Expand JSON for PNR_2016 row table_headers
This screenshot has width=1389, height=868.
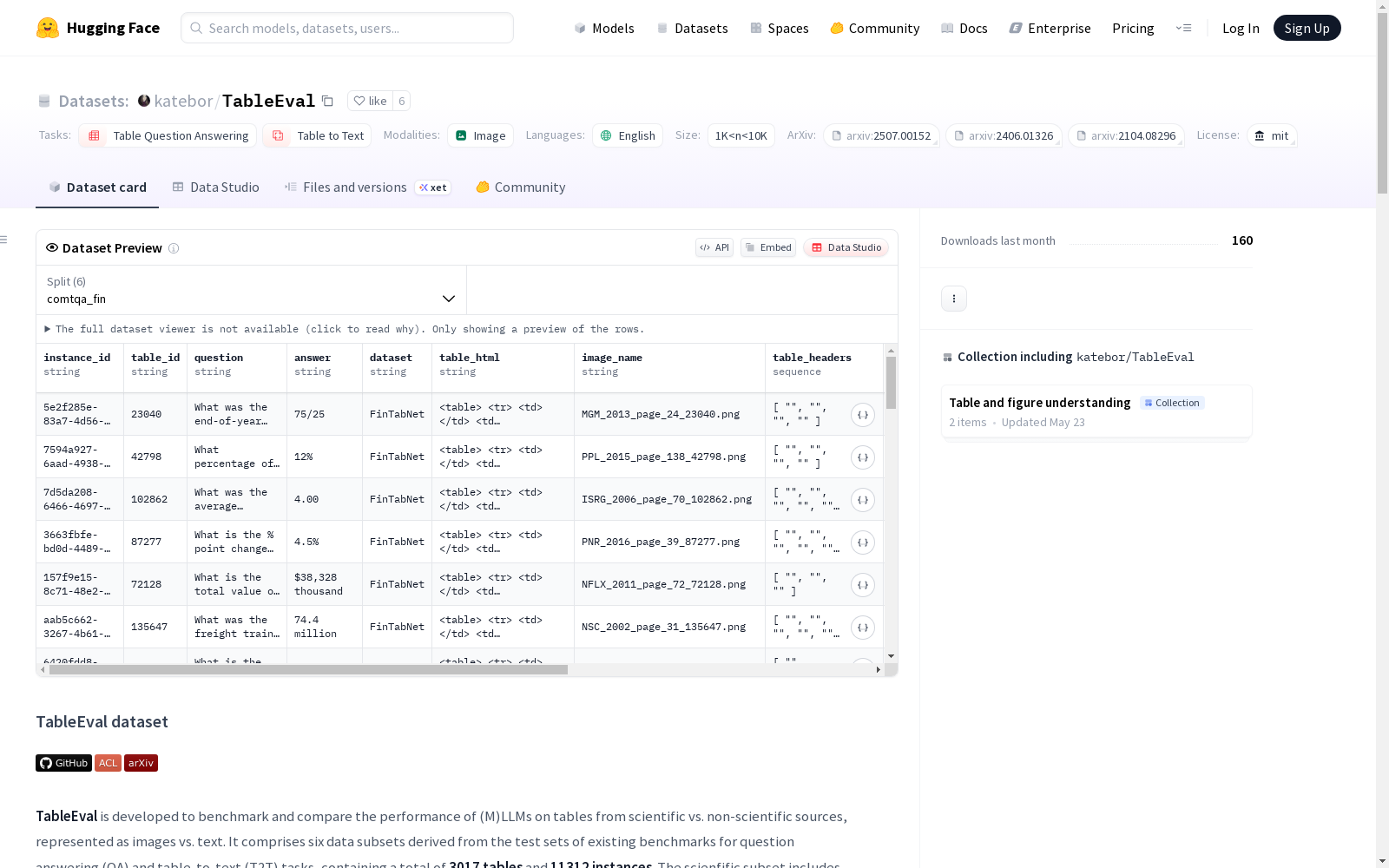(x=863, y=542)
